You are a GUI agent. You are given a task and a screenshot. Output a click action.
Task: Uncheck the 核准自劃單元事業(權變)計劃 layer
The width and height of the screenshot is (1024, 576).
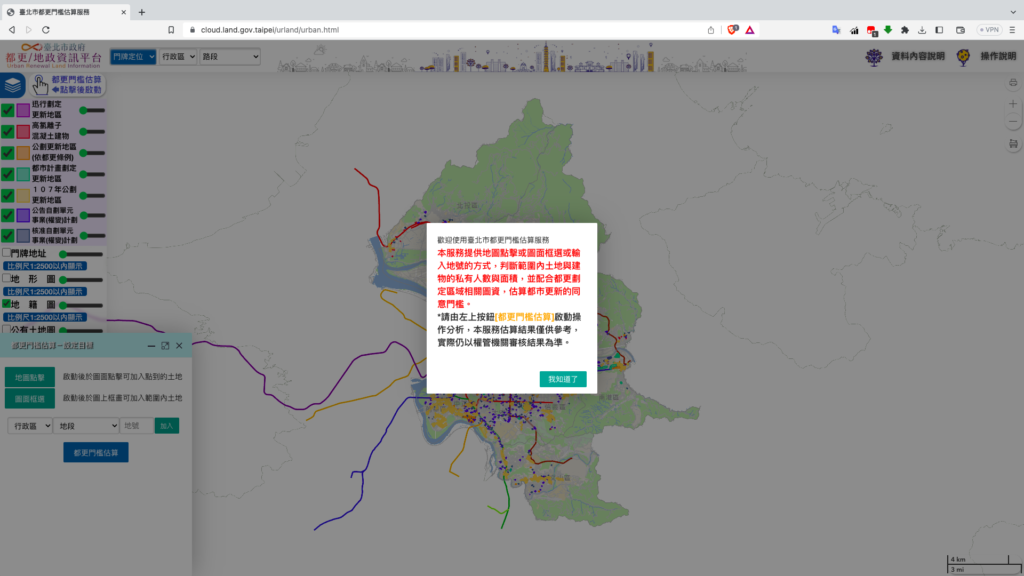coord(7,235)
